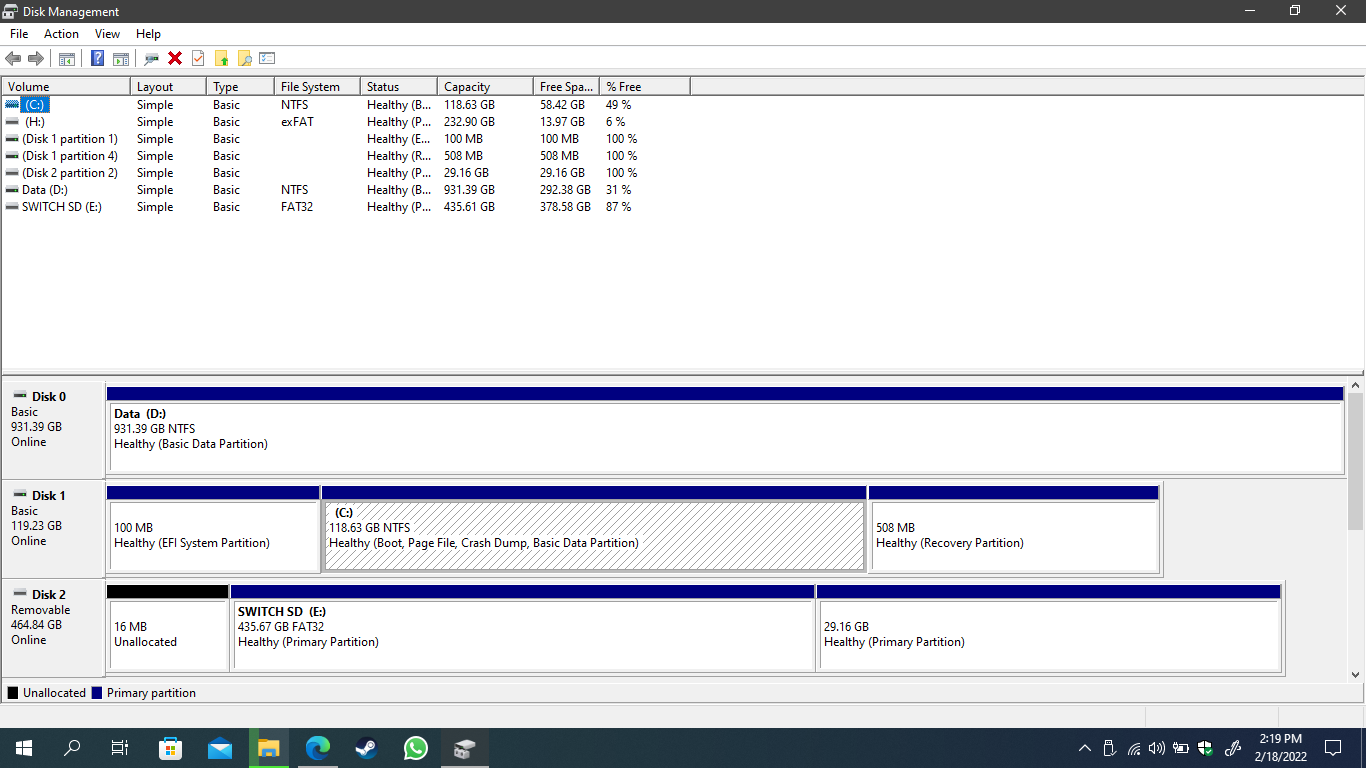1366x768 pixels.
Task: Click the Disk 0 label panel
Action: [53, 428]
